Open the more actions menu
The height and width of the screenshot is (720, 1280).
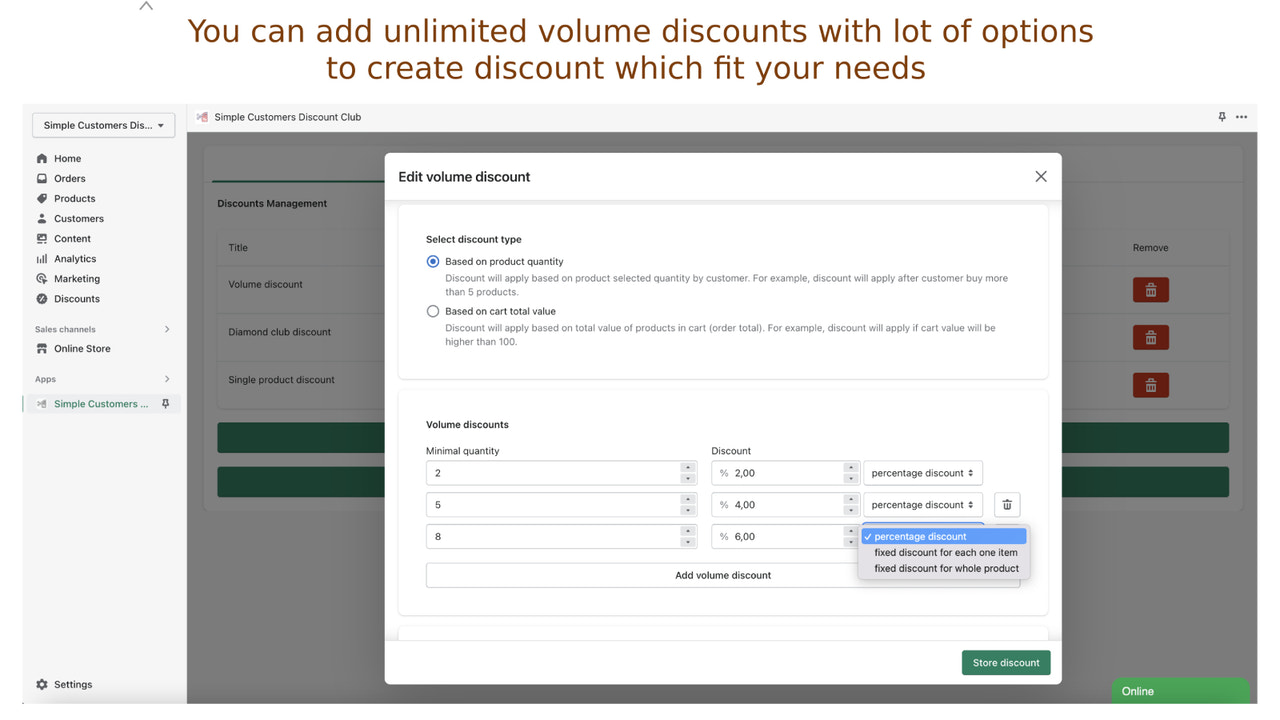click(x=1241, y=117)
